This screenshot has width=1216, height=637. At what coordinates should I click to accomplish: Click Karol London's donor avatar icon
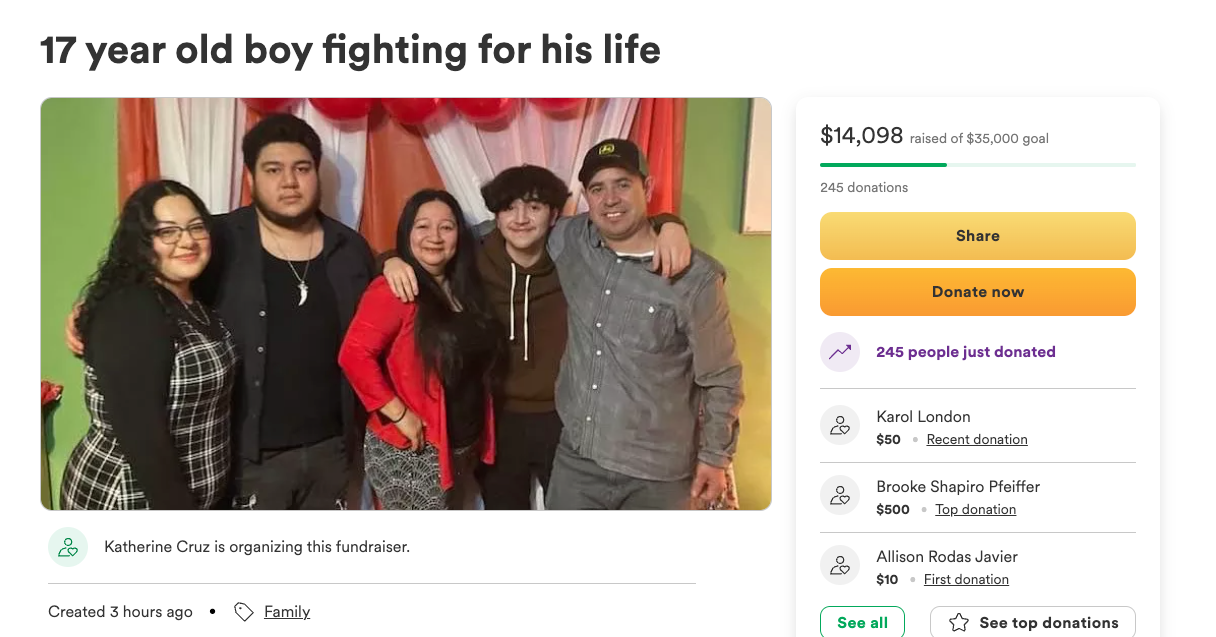coord(840,425)
